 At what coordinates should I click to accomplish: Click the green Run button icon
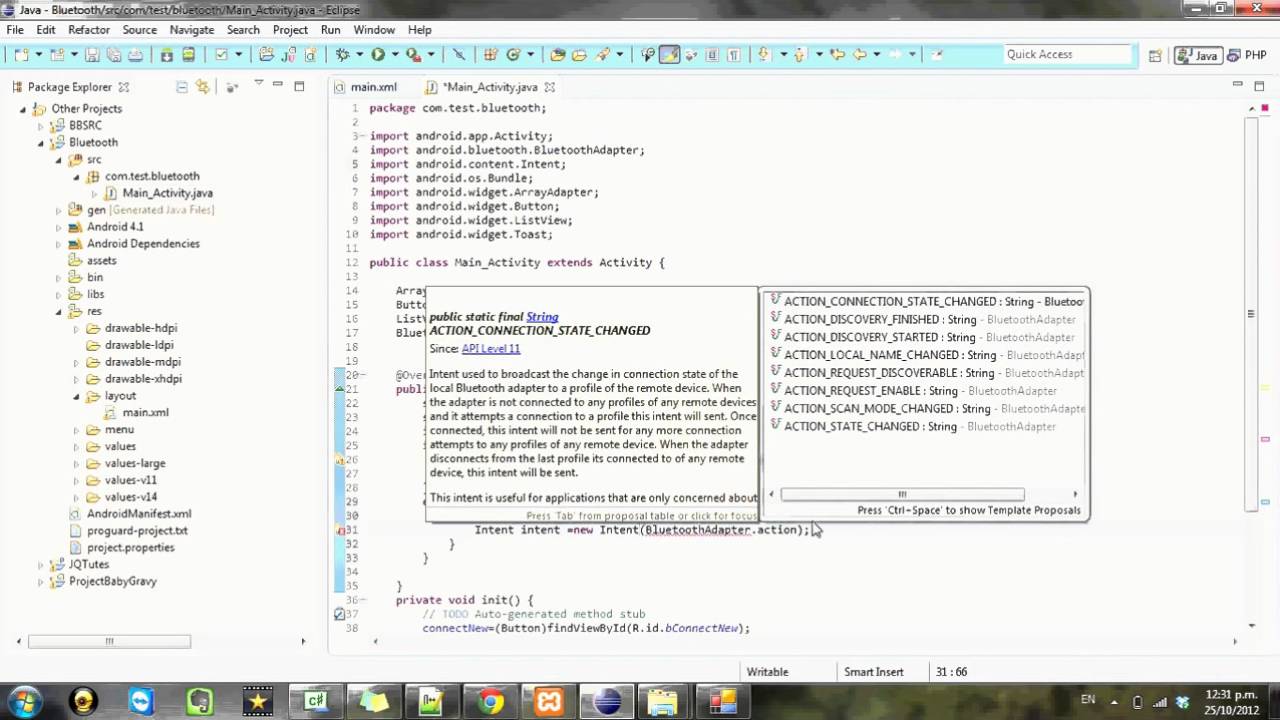pos(378,55)
